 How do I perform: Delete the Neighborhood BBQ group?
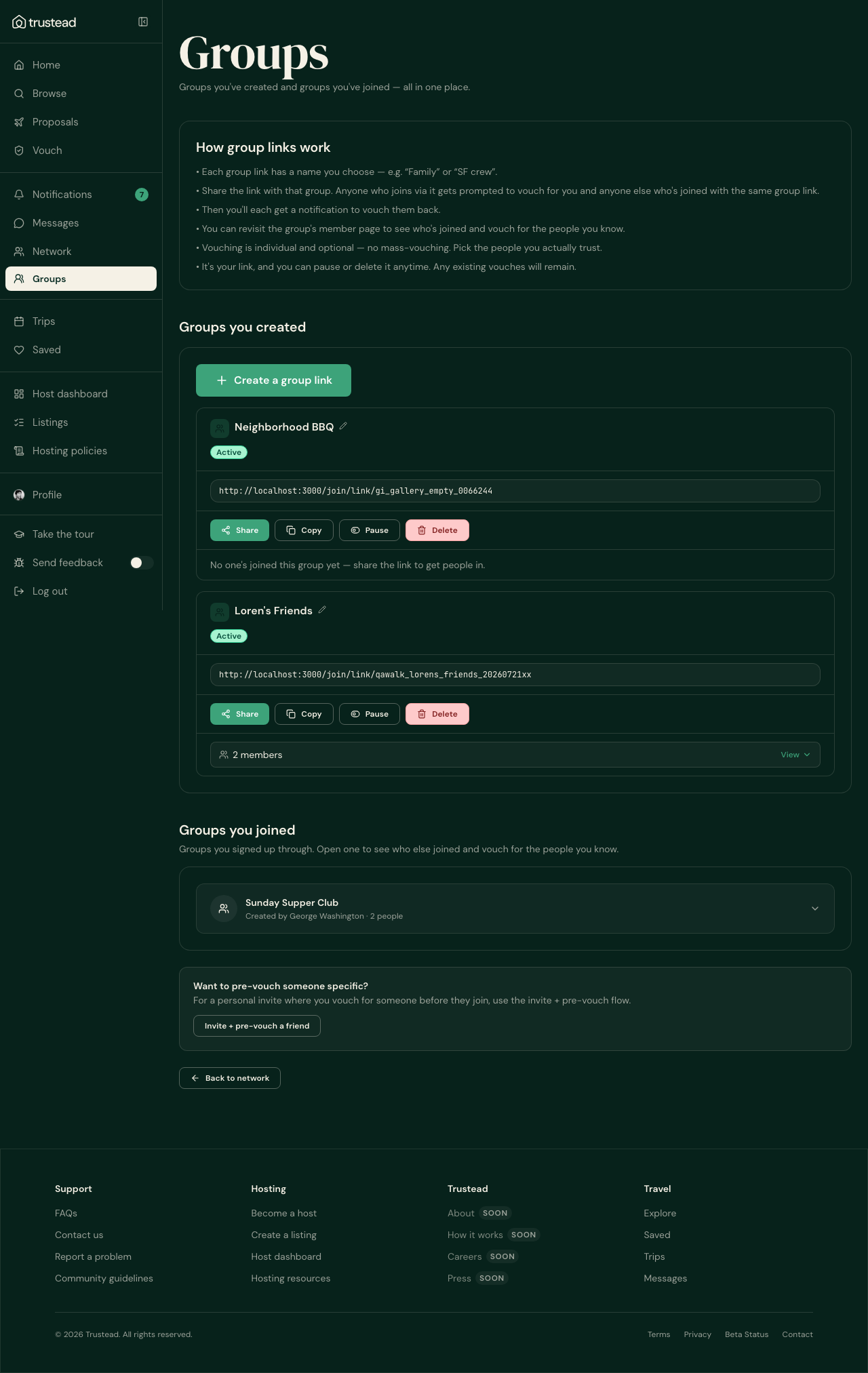click(x=437, y=530)
